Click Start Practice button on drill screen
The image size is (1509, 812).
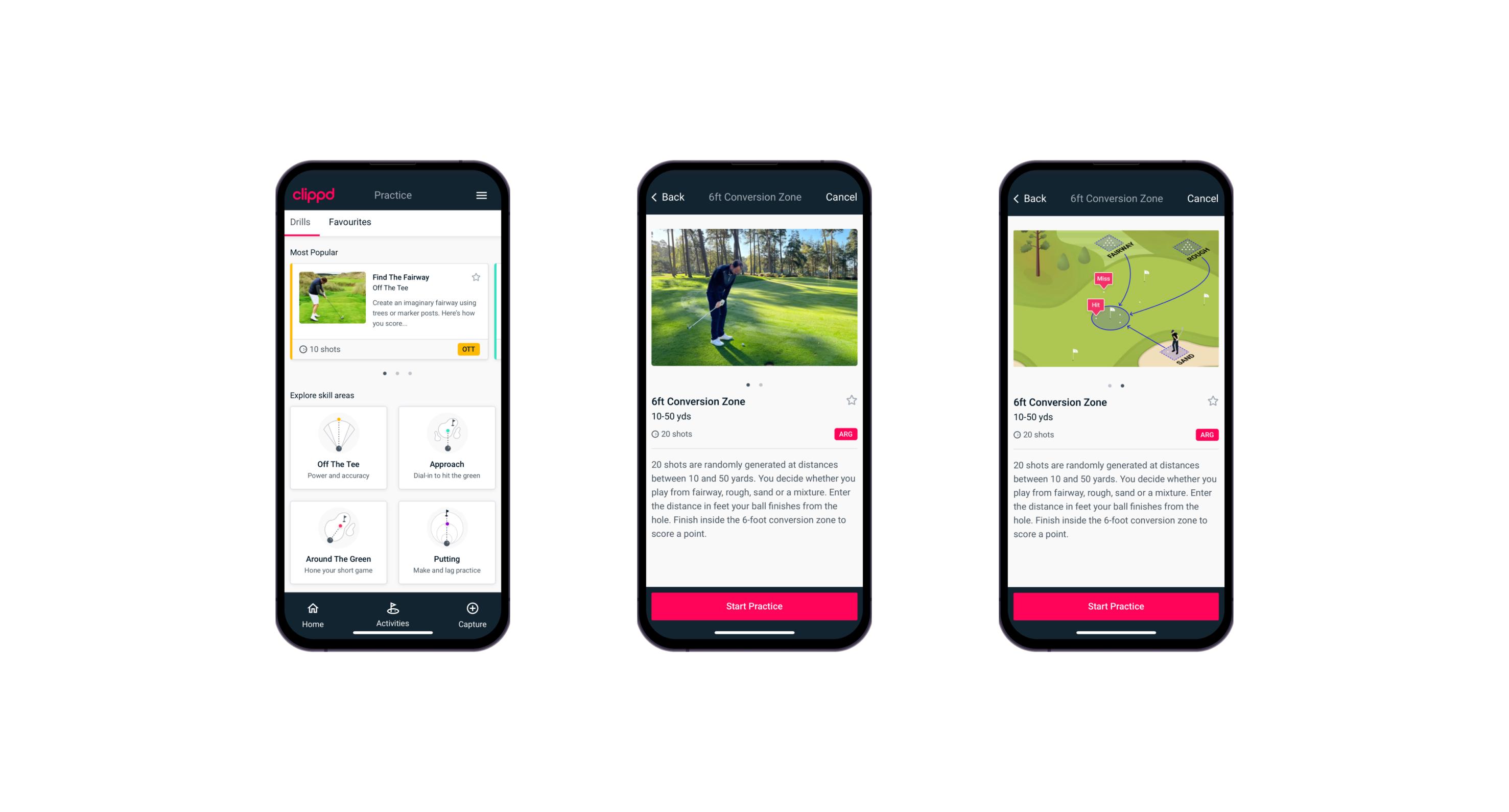(x=754, y=605)
